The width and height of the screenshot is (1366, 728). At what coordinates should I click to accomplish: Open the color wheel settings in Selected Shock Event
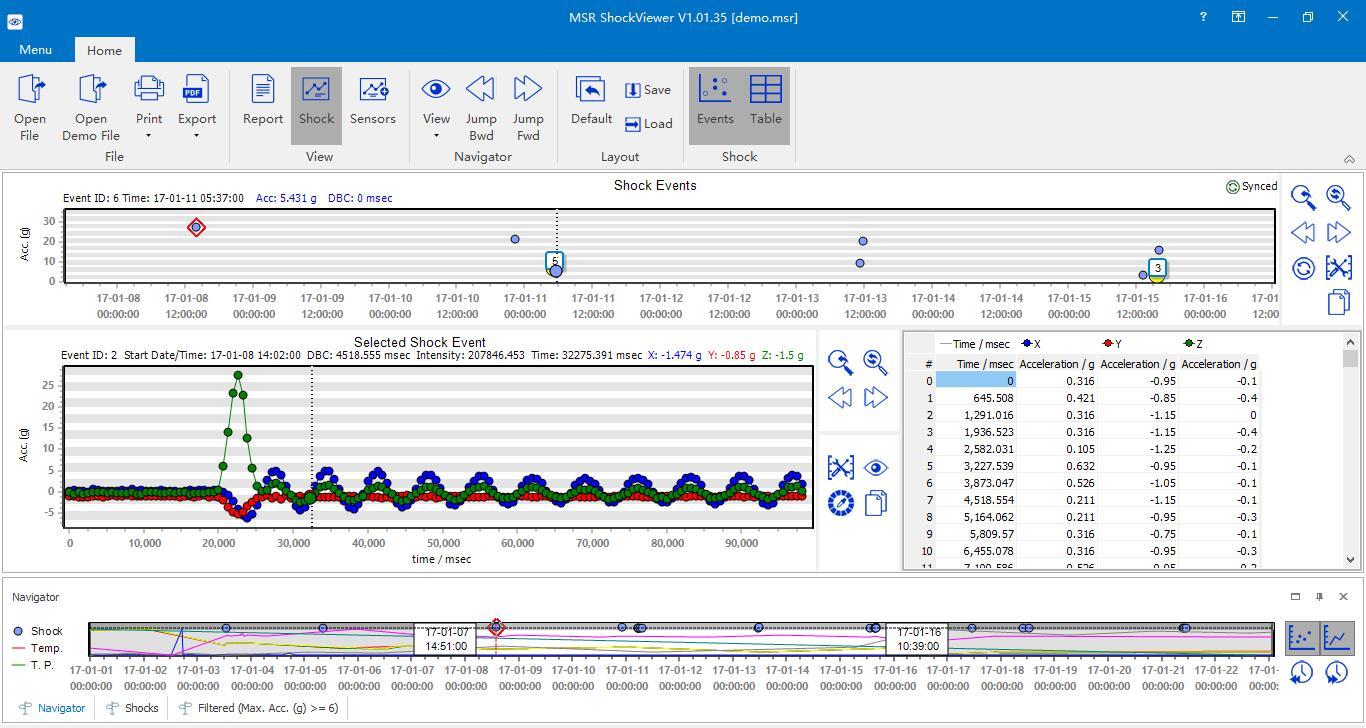click(x=840, y=503)
